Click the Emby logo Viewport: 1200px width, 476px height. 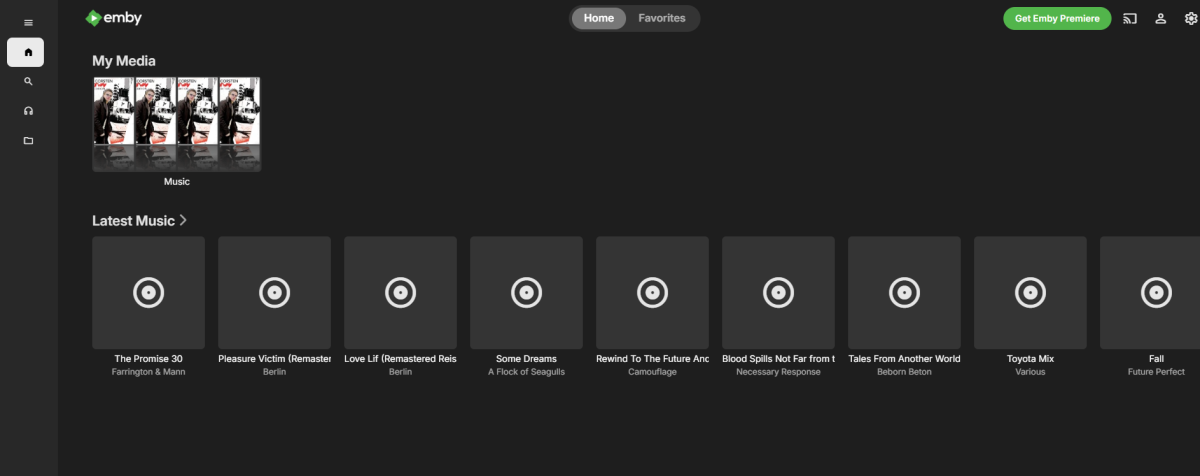[113, 17]
